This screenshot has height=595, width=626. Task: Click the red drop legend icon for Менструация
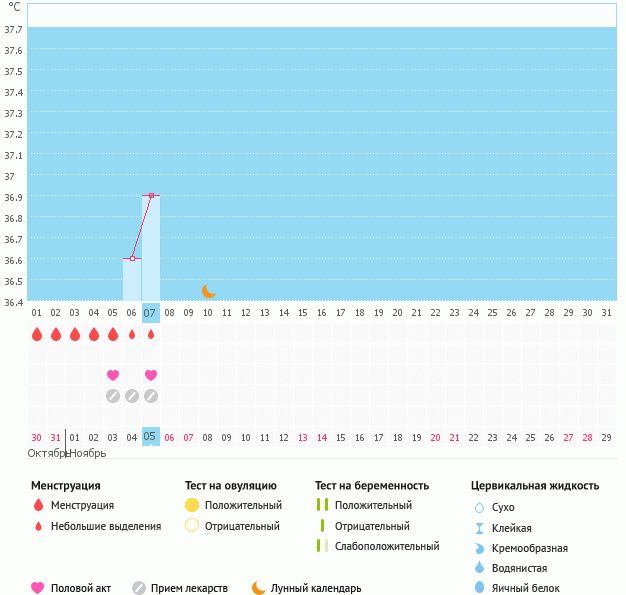click(38, 505)
